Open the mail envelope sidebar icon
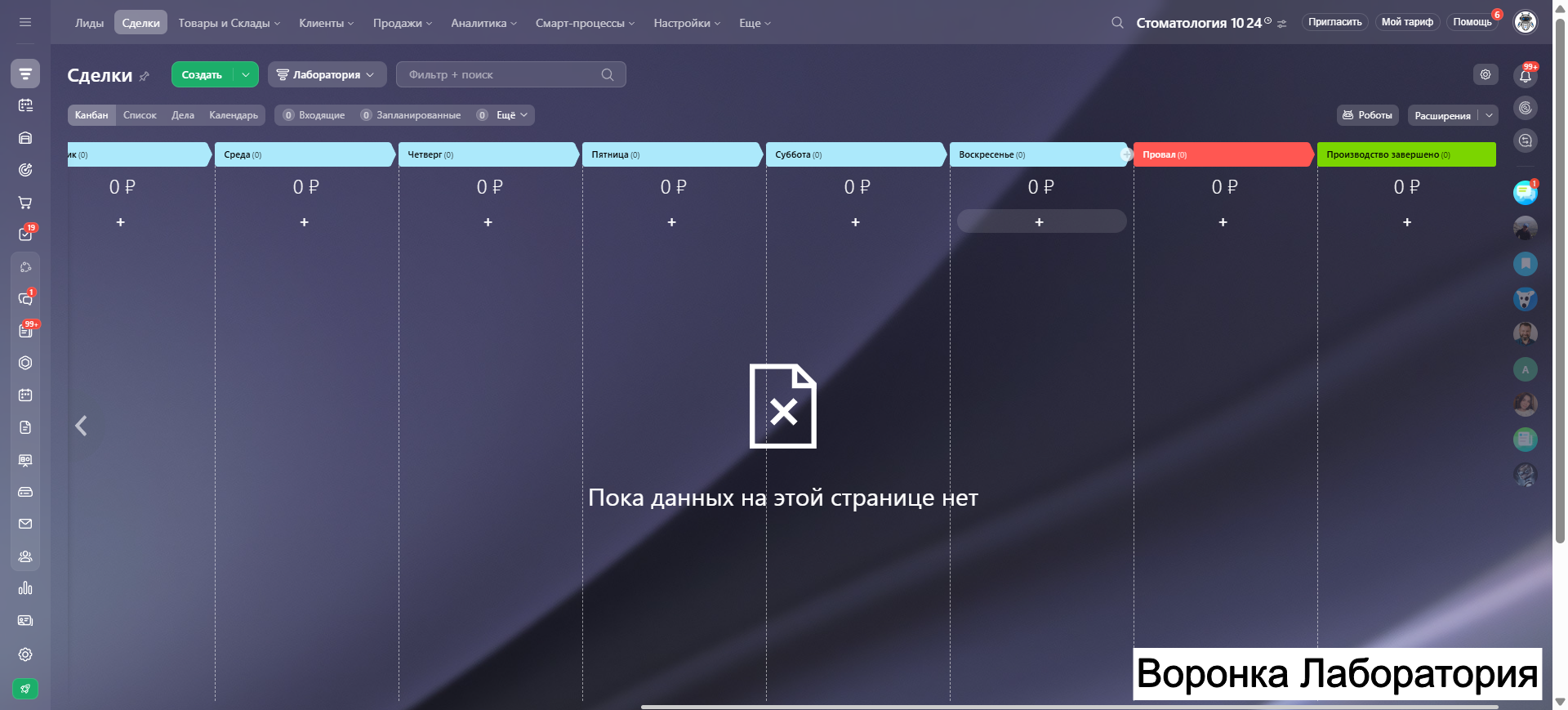 point(25,524)
